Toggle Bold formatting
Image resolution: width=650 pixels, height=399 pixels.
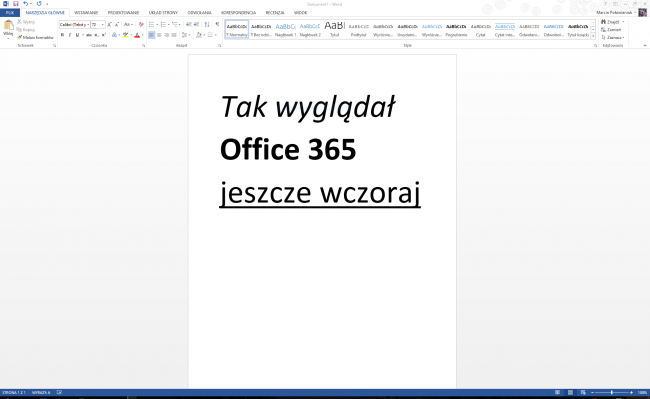[63, 35]
